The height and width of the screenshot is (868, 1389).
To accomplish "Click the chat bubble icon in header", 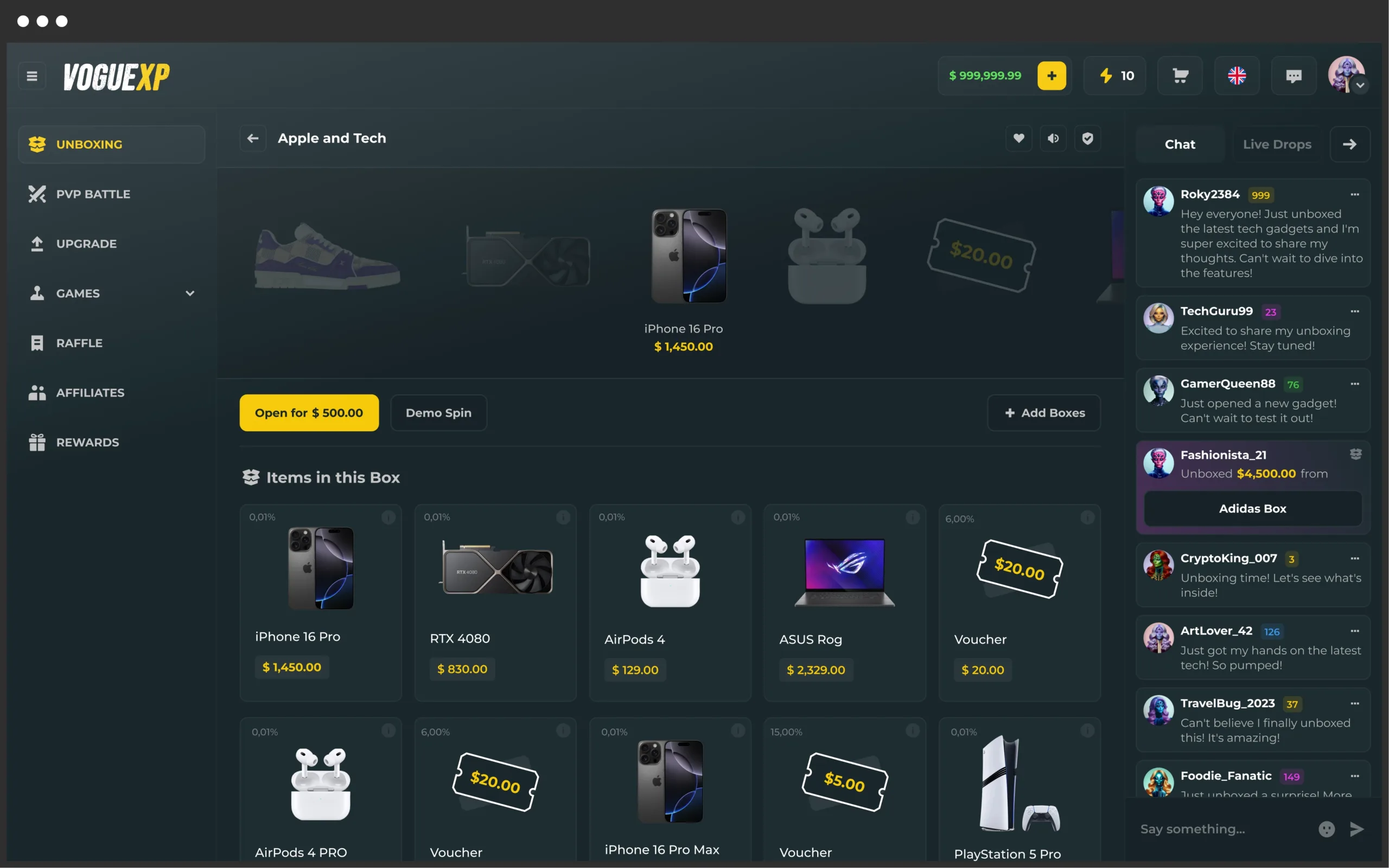I will point(1293,76).
